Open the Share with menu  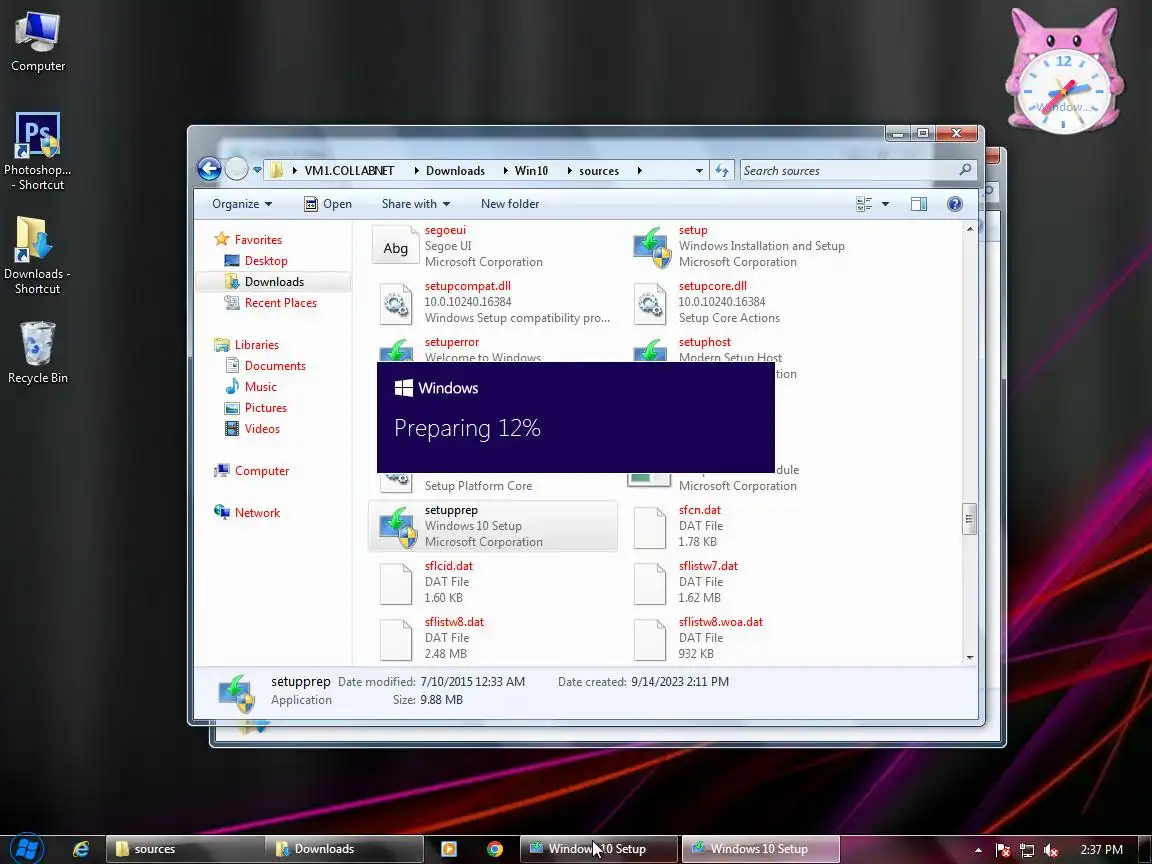[x=416, y=204]
